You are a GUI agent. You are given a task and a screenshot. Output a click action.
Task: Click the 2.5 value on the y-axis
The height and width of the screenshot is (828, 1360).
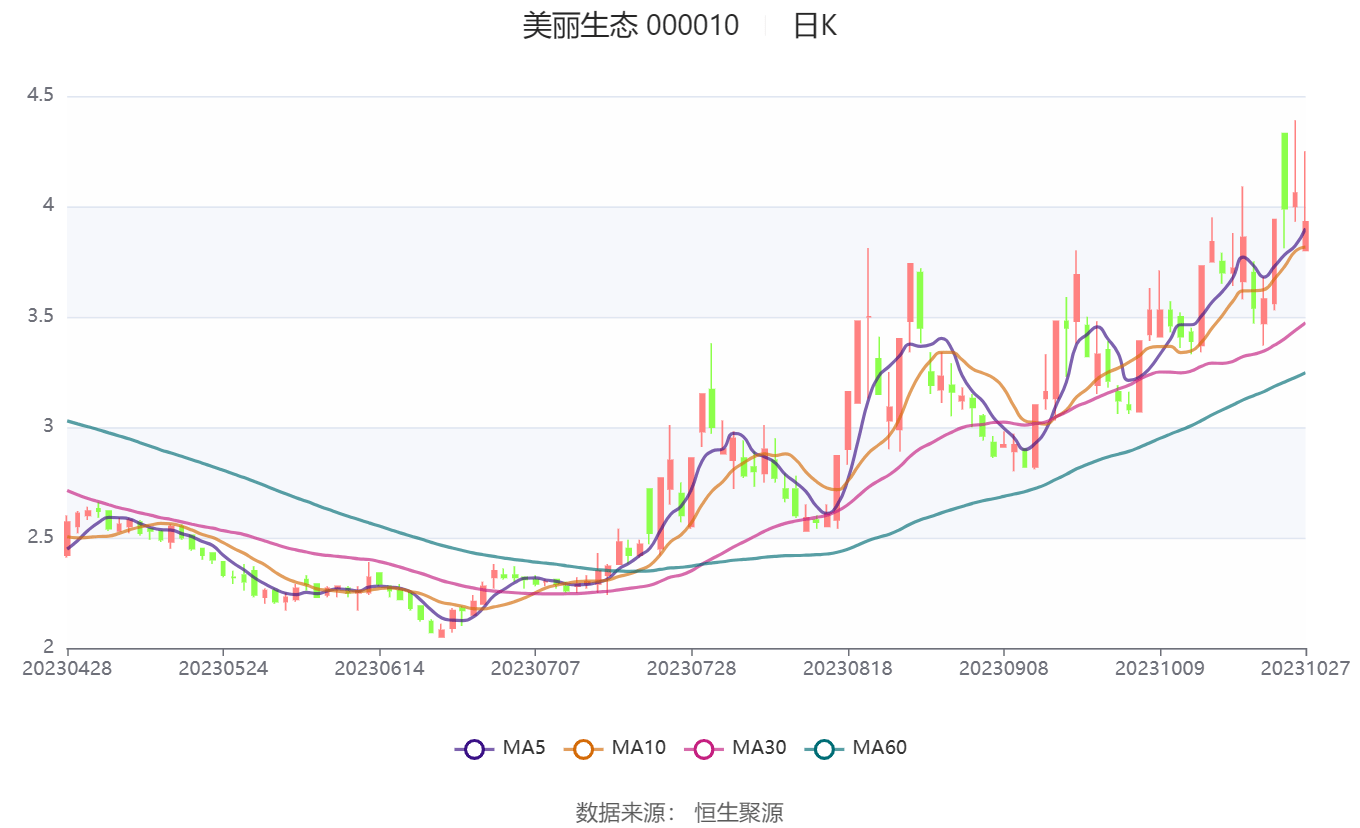tap(40, 538)
